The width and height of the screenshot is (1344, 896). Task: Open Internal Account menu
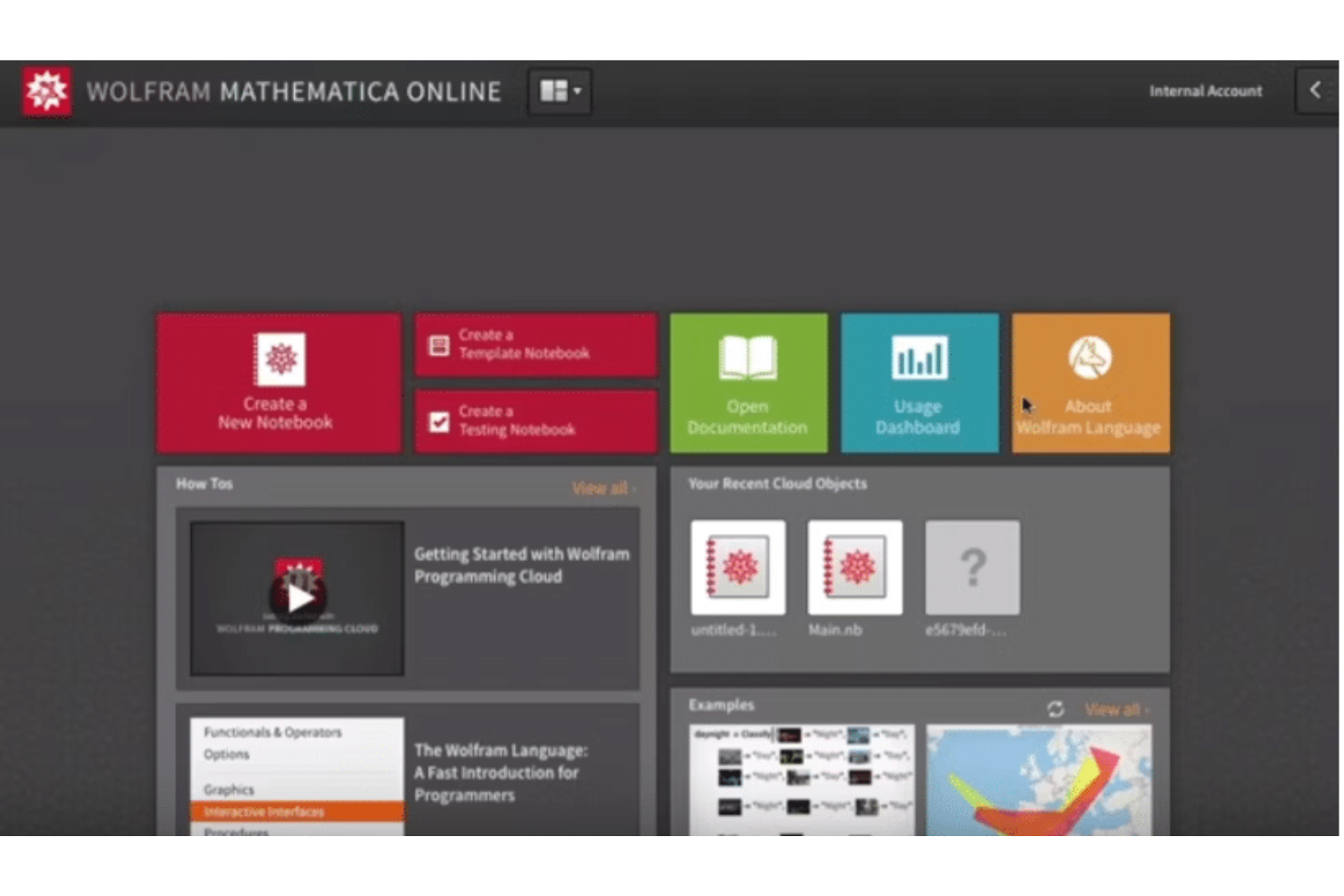tap(1205, 91)
